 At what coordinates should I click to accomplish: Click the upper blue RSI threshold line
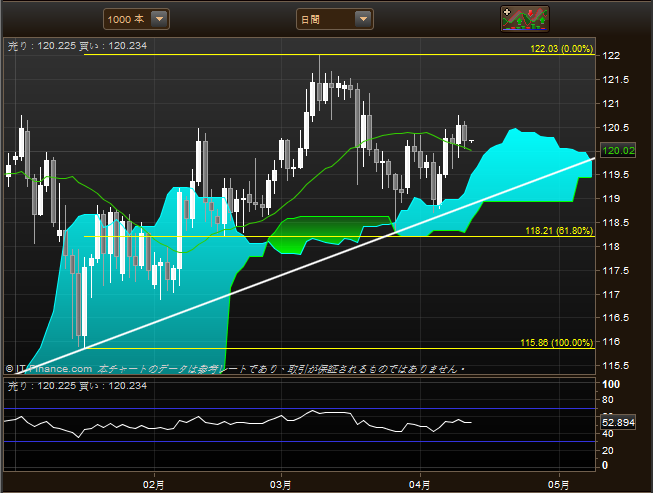pyautogui.click(x=299, y=408)
